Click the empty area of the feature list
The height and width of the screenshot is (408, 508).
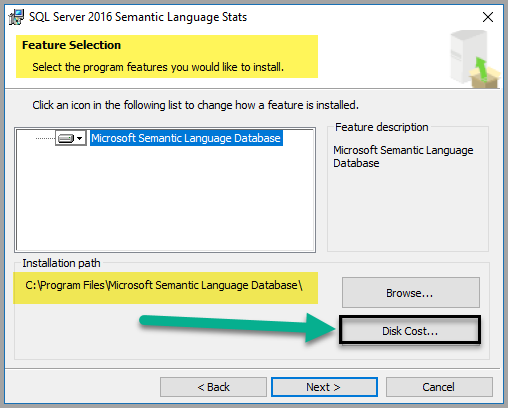(165, 199)
